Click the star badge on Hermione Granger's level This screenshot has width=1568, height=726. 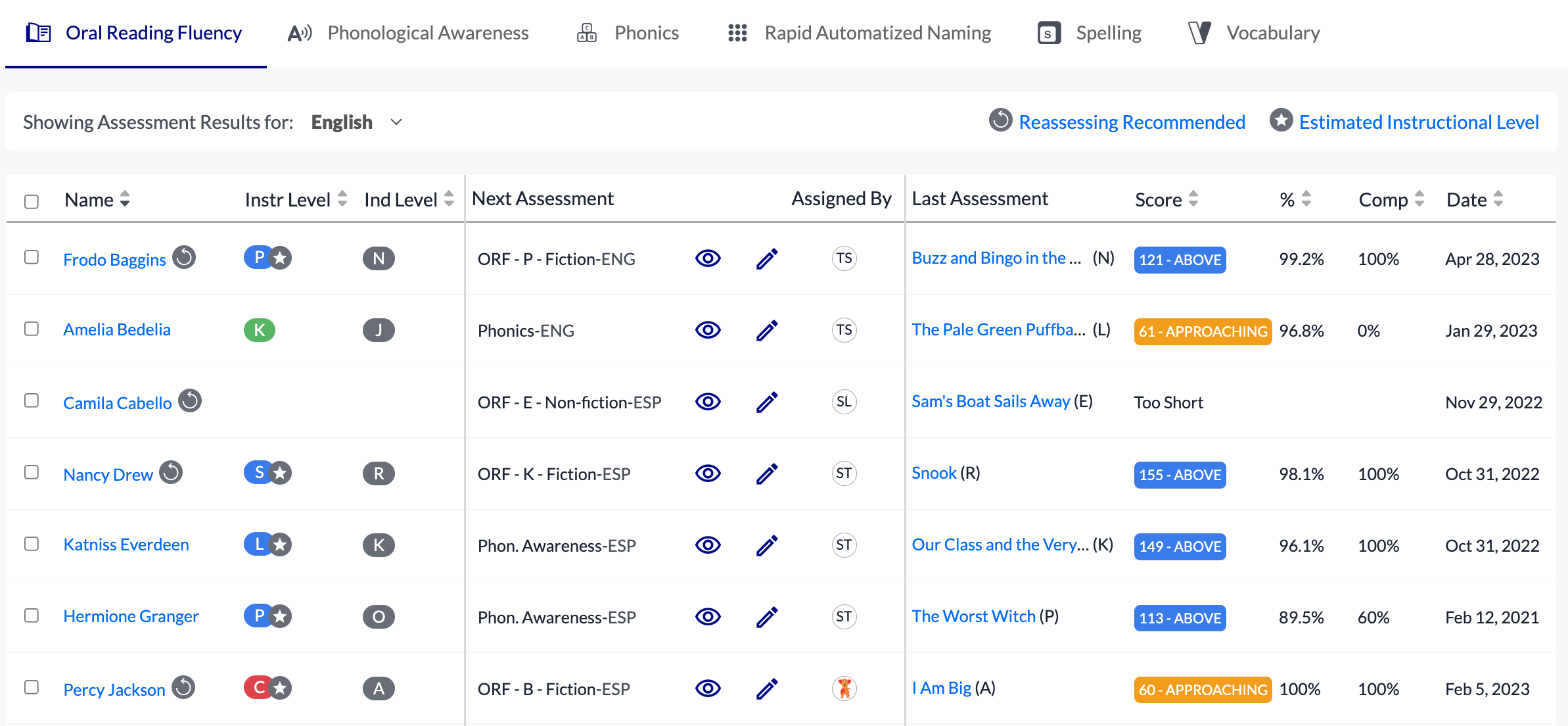pyautogui.click(x=281, y=616)
